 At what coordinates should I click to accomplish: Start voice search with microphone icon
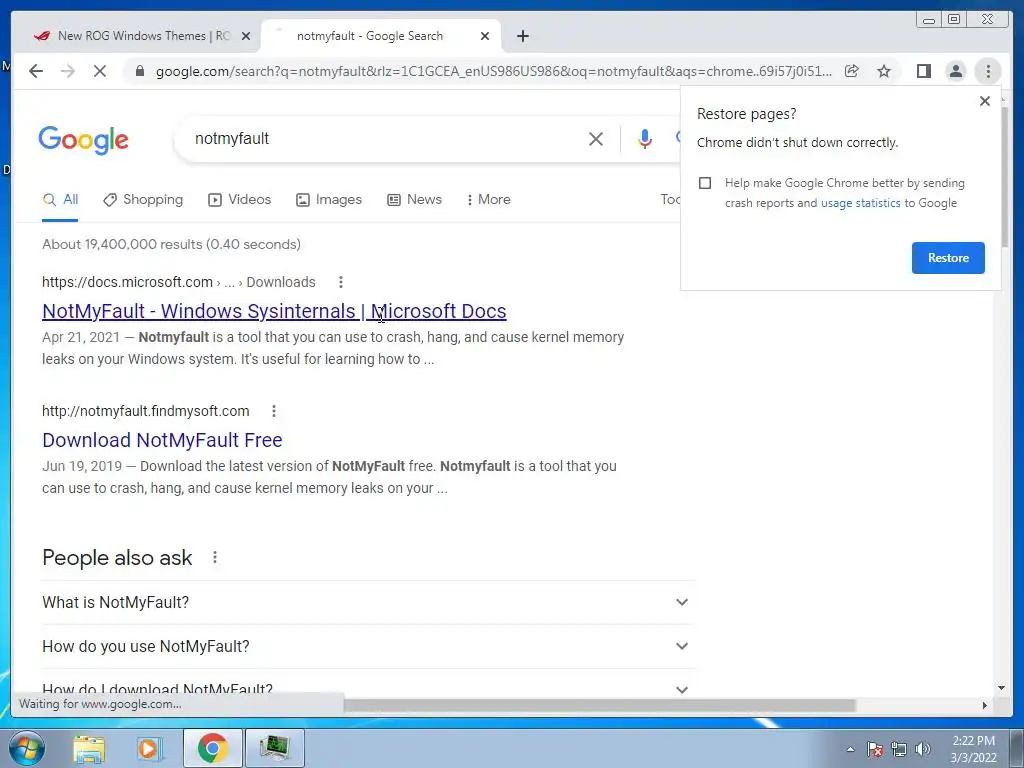pos(645,138)
